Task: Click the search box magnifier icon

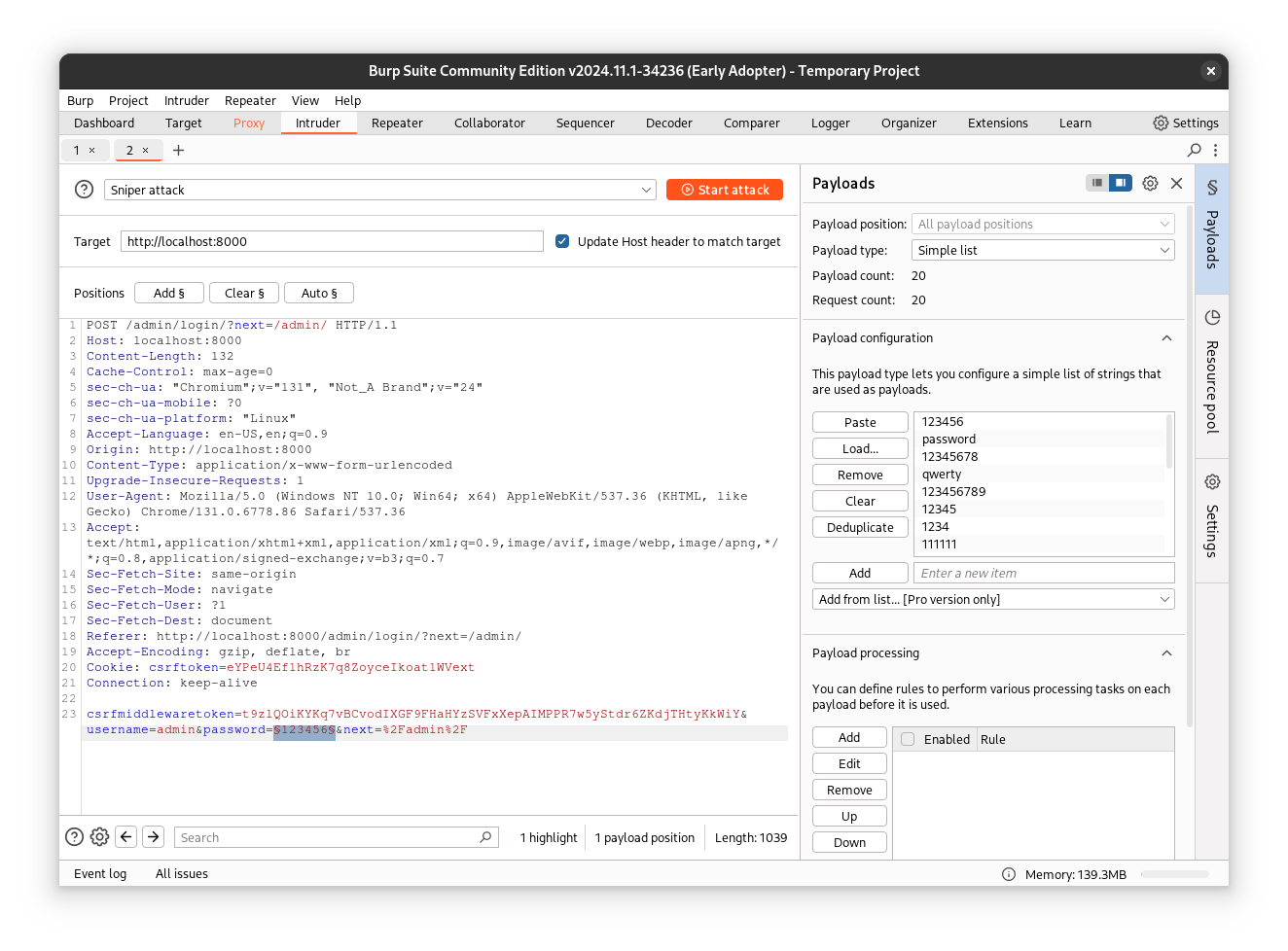Action: [x=485, y=837]
